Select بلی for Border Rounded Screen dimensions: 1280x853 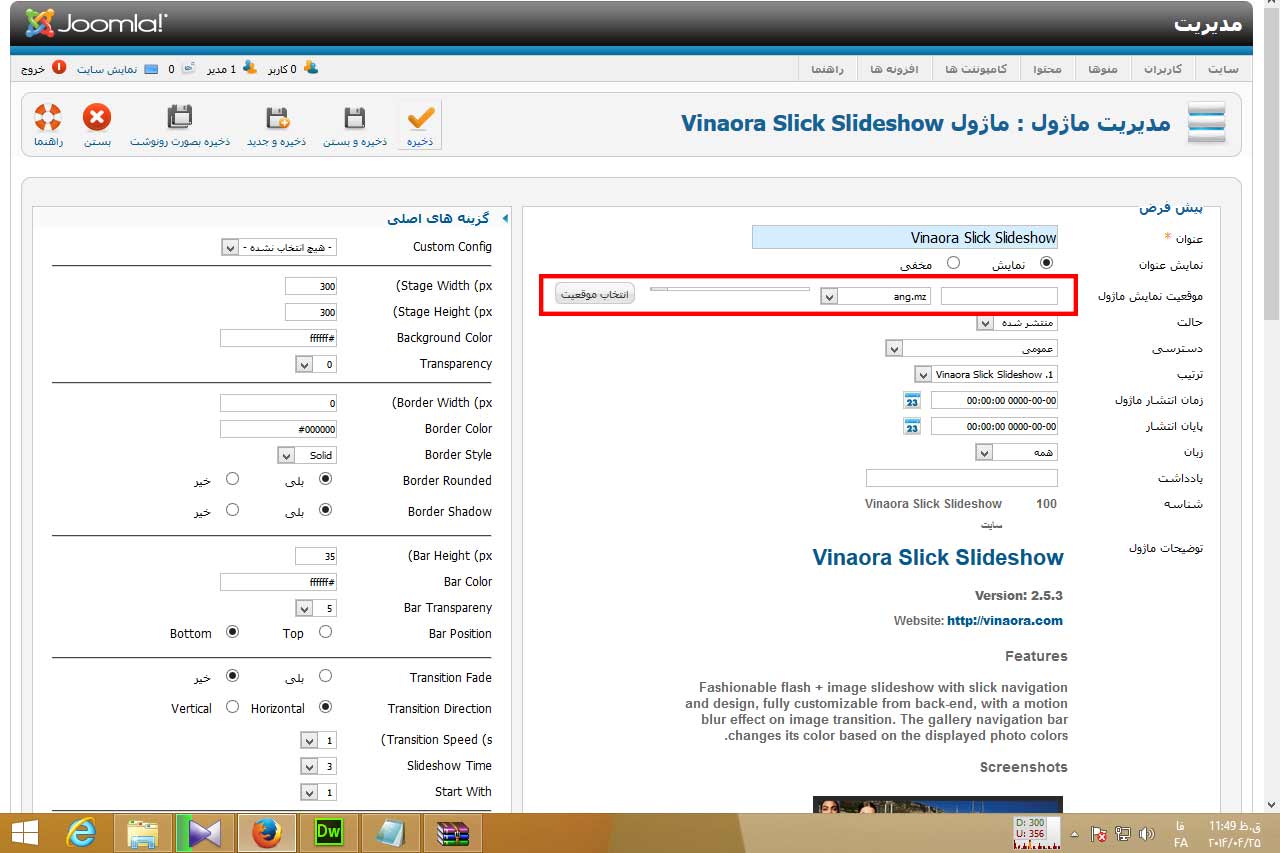coord(325,479)
